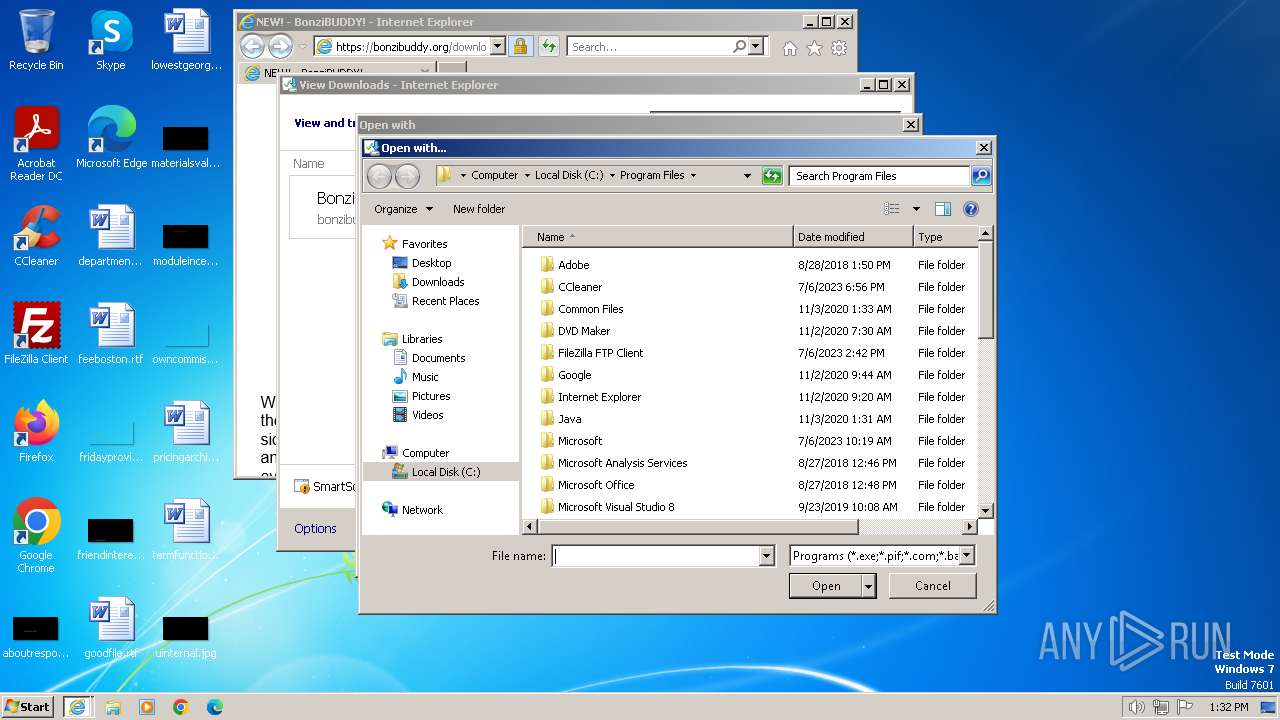1280x720 pixels.
Task: Open the Recycle Bin desktop icon
Action: 36,40
